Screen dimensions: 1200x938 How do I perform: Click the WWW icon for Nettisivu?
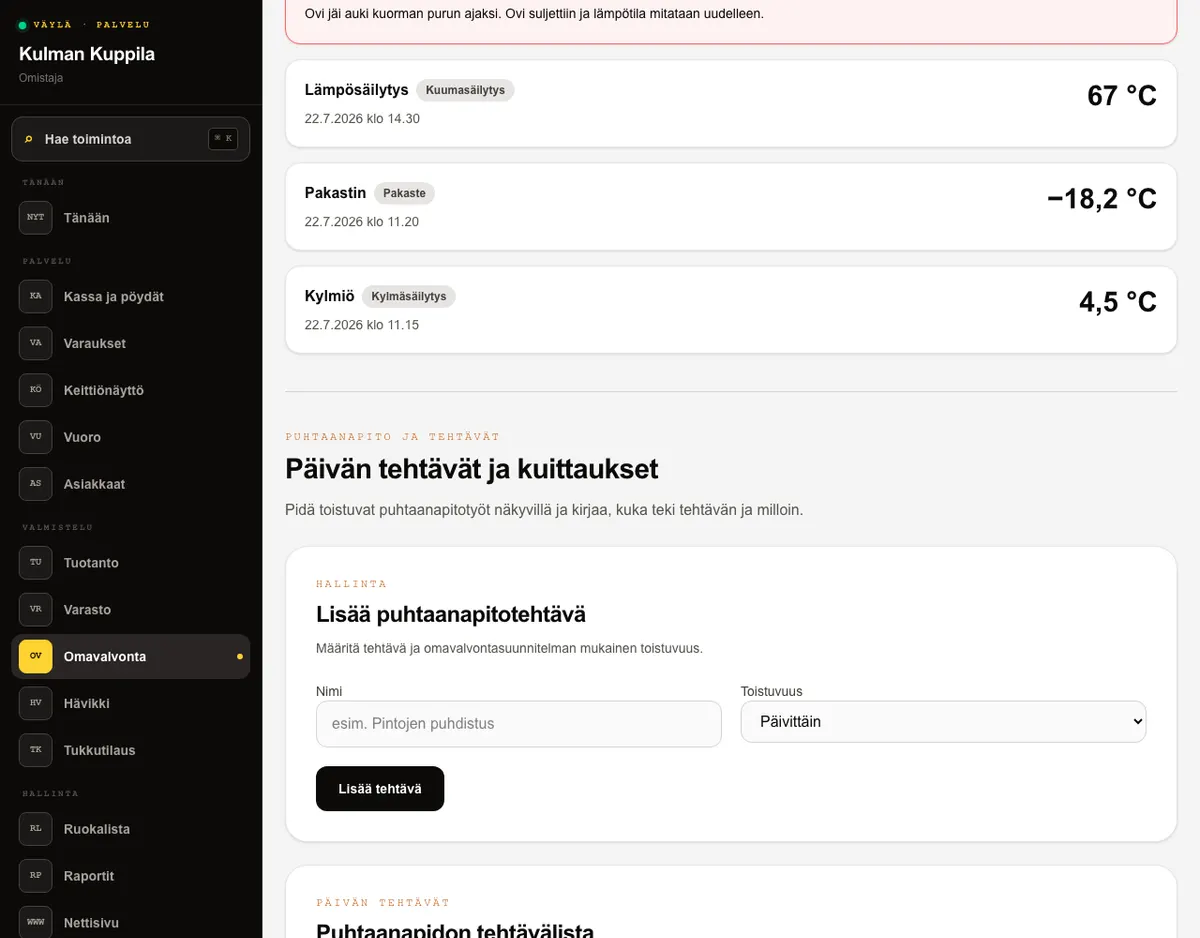click(x=36, y=922)
